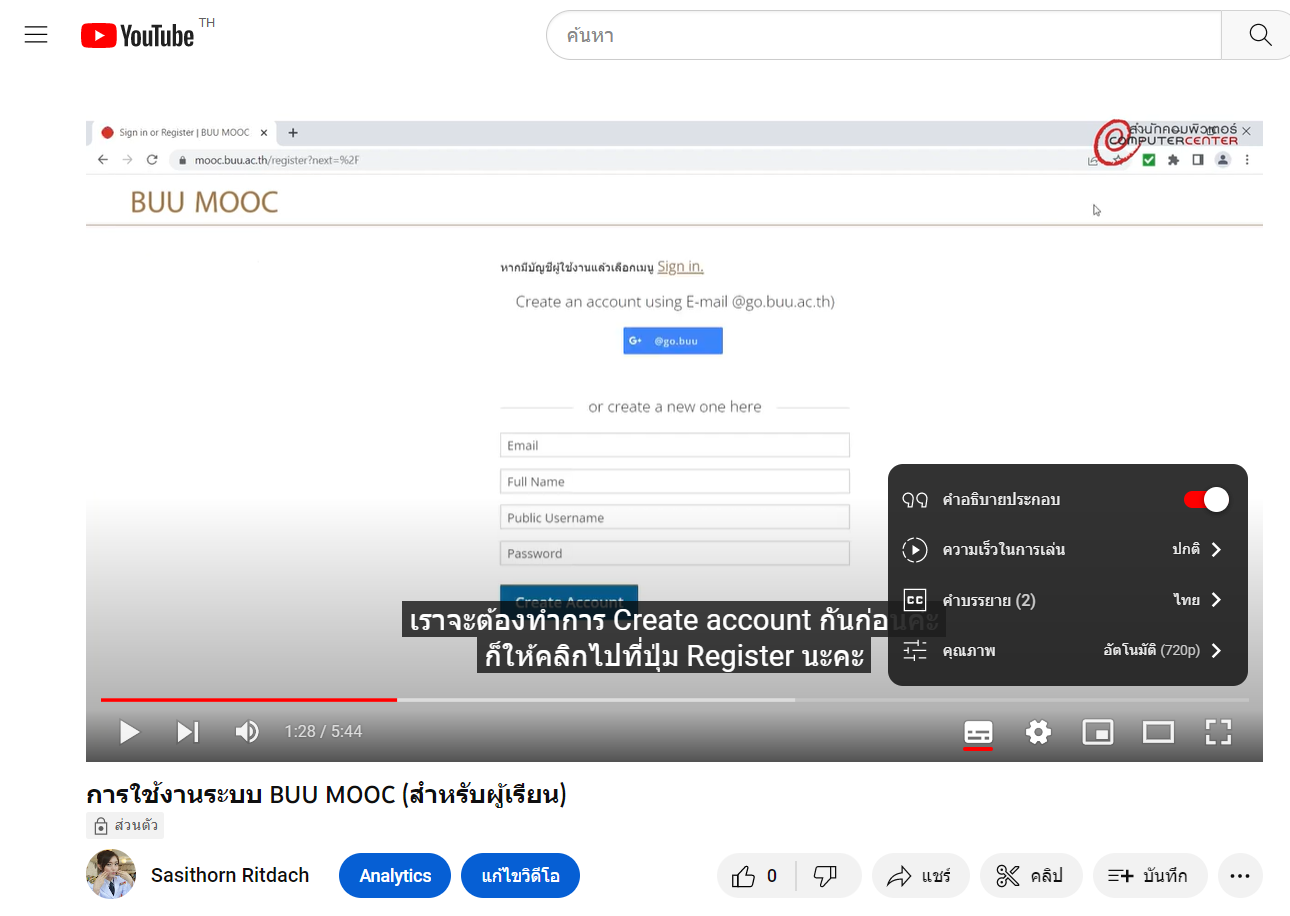Expand คุณภาพ video quality options

click(1067, 651)
